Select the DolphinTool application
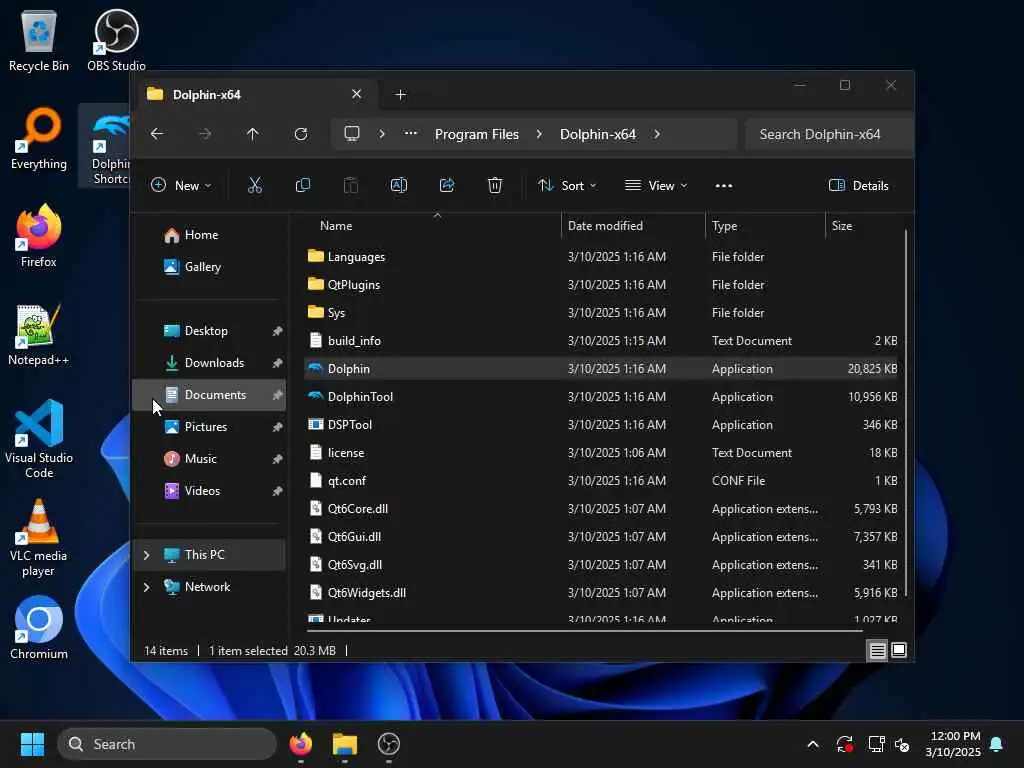Screen dimensions: 1024x768 pos(601,397)
